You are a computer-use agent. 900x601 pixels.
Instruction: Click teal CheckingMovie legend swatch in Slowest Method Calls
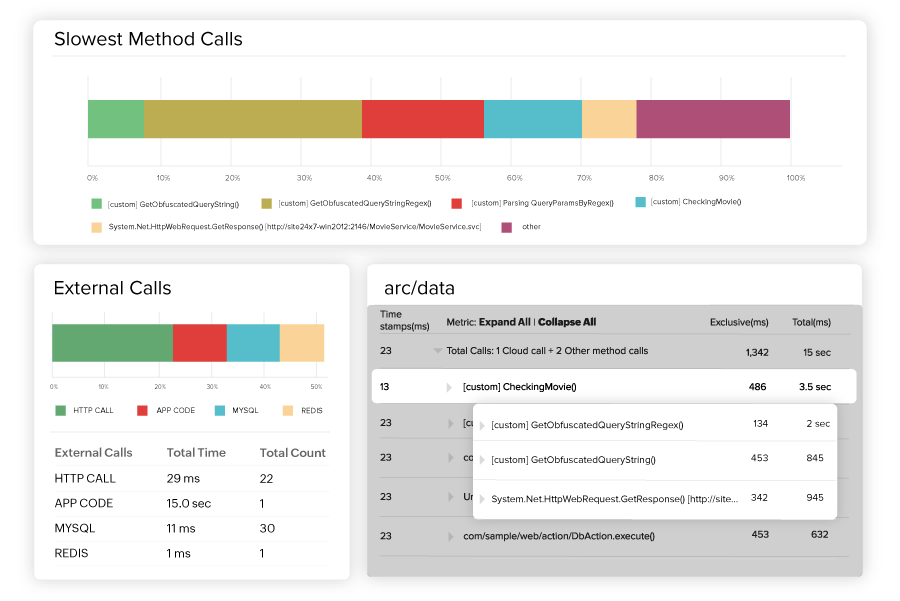[641, 202]
